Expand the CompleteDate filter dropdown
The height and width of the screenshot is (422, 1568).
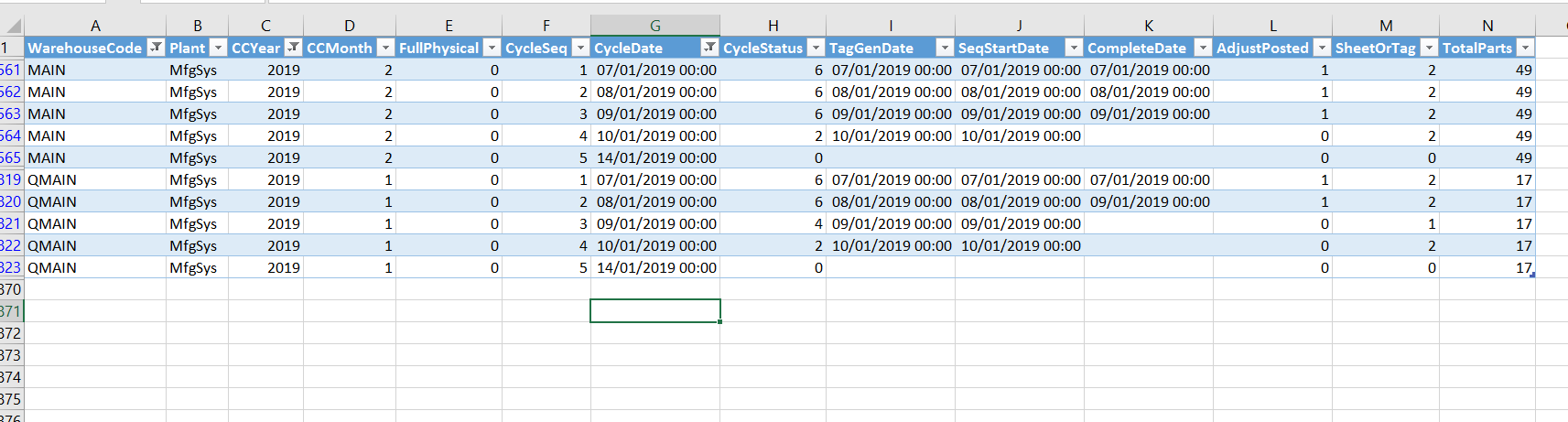pos(1203,48)
